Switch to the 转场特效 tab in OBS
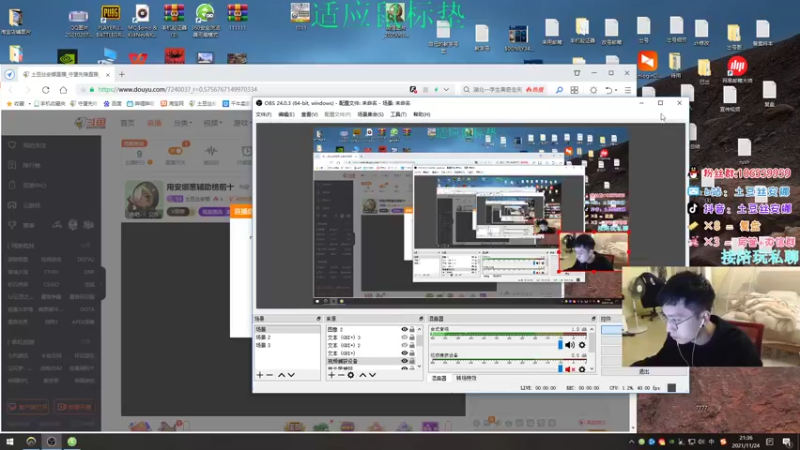Screen dimensions: 800x450 pos(466,379)
